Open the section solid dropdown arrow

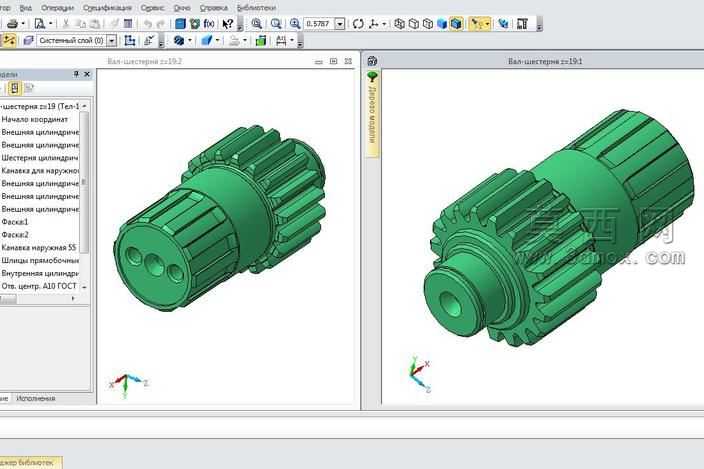[x=217, y=41]
